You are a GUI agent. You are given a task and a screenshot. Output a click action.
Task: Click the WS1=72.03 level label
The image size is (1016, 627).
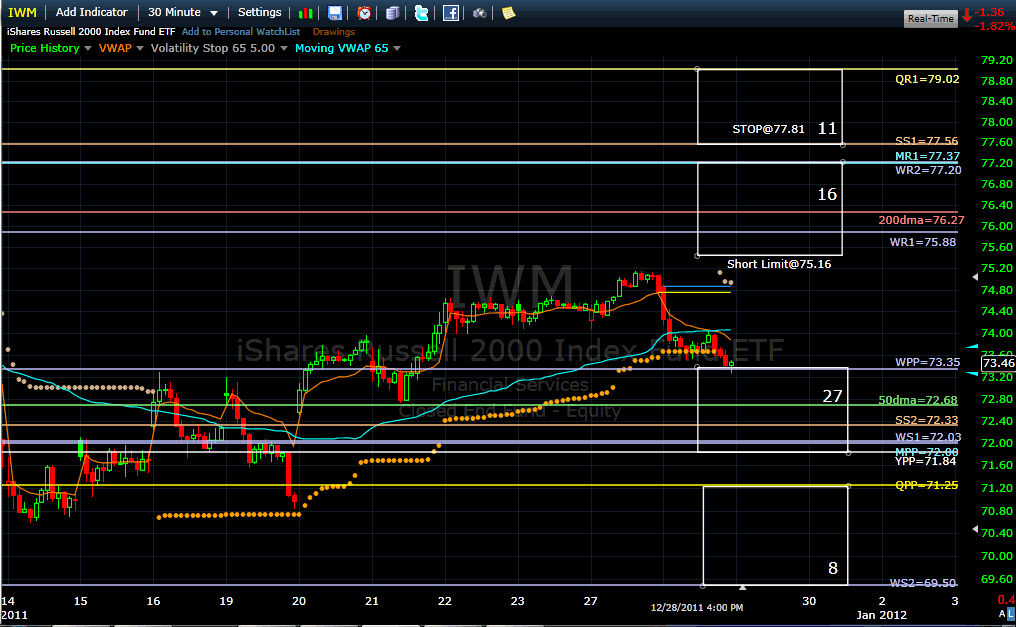pos(928,437)
